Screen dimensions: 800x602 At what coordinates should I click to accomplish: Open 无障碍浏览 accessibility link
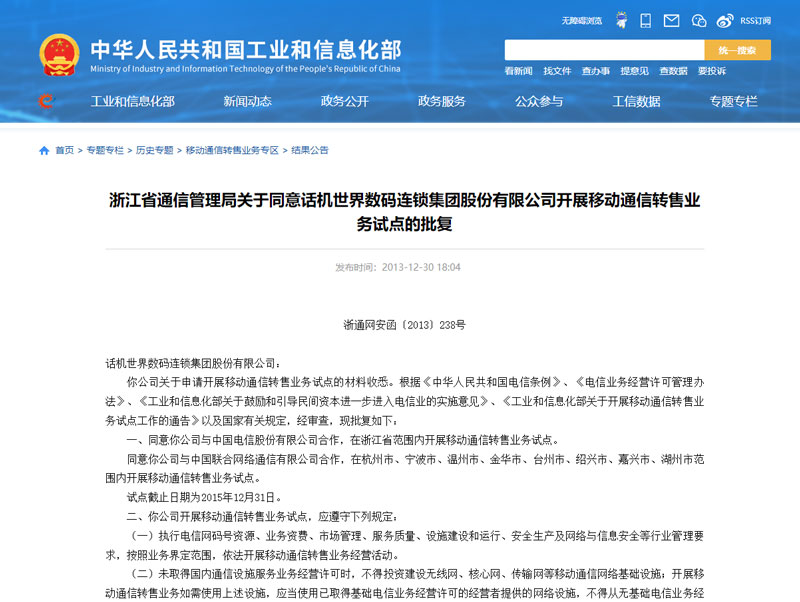coord(581,20)
